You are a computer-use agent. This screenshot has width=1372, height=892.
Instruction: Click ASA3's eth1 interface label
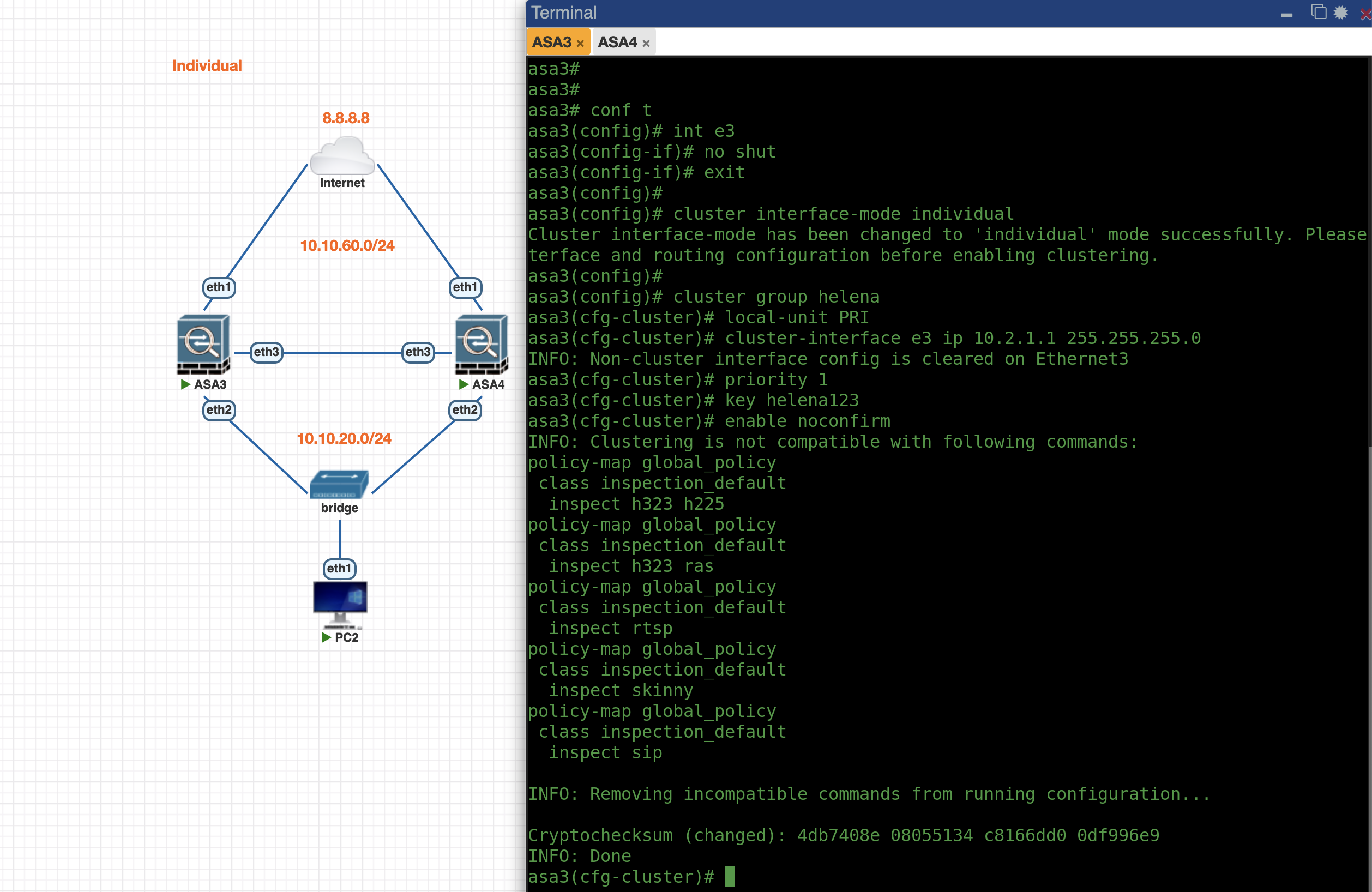[x=219, y=287]
